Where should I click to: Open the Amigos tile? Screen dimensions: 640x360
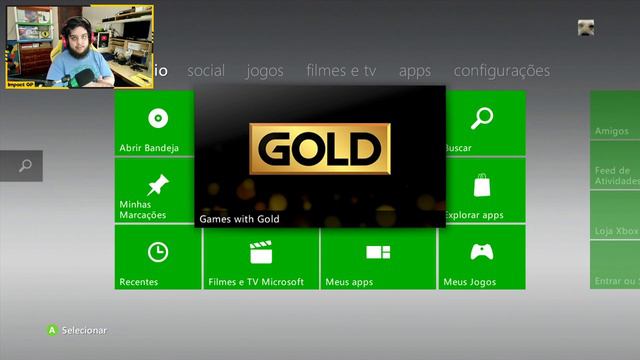pos(615,115)
